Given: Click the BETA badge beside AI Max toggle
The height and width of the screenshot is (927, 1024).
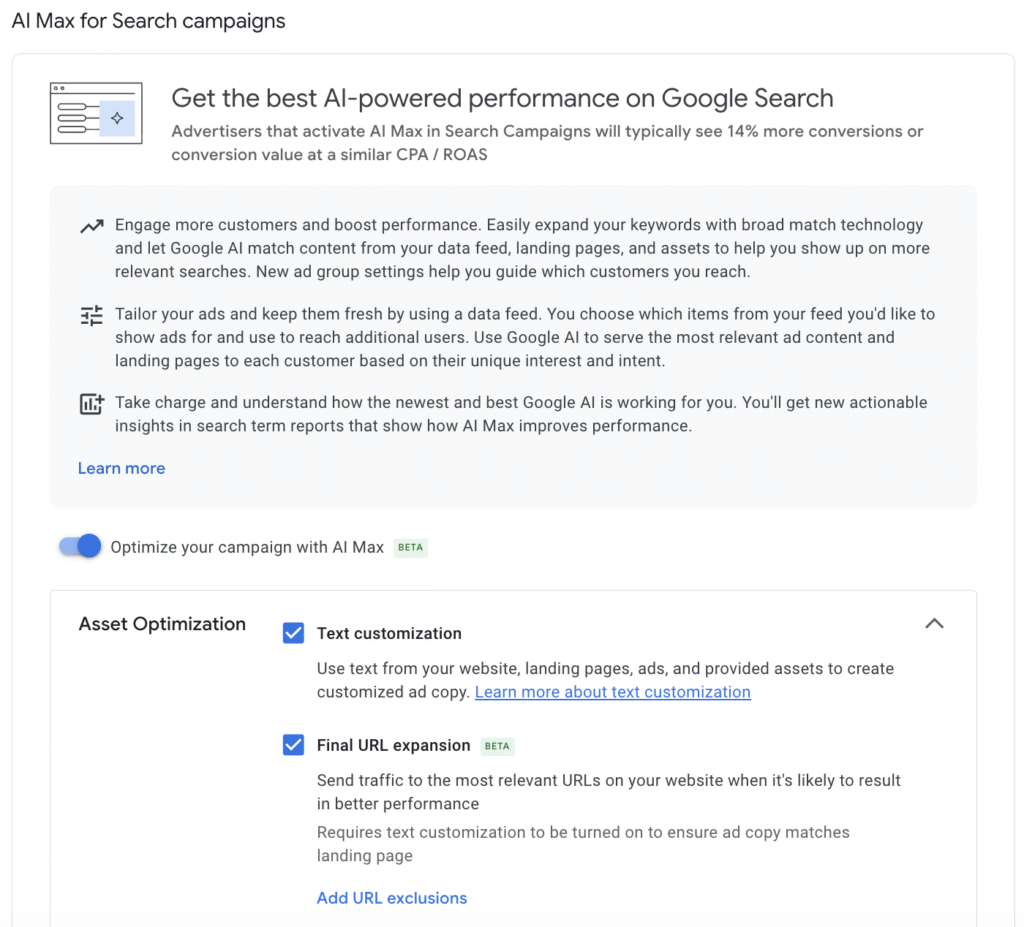Looking at the screenshot, I should click(x=410, y=548).
